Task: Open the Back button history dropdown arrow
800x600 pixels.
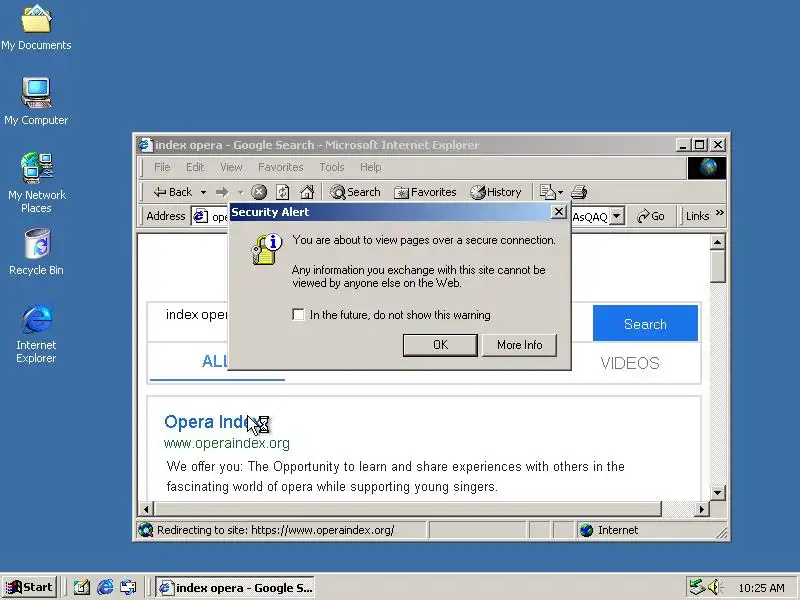Action: coord(204,192)
